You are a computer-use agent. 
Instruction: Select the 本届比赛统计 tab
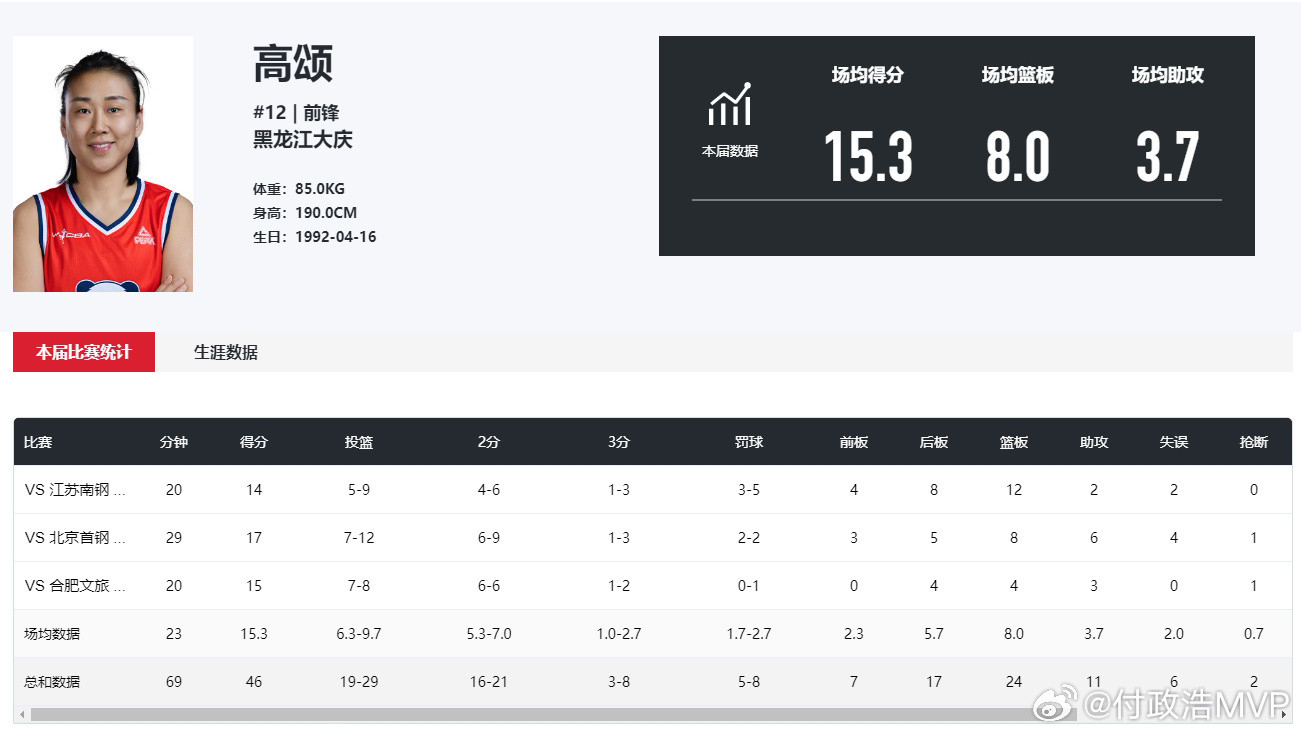click(84, 352)
